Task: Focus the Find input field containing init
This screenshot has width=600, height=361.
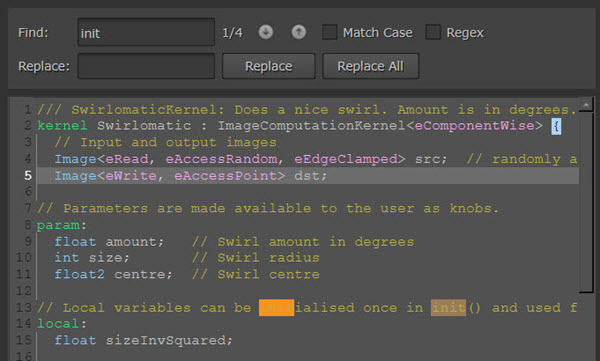Action: click(x=146, y=32)
